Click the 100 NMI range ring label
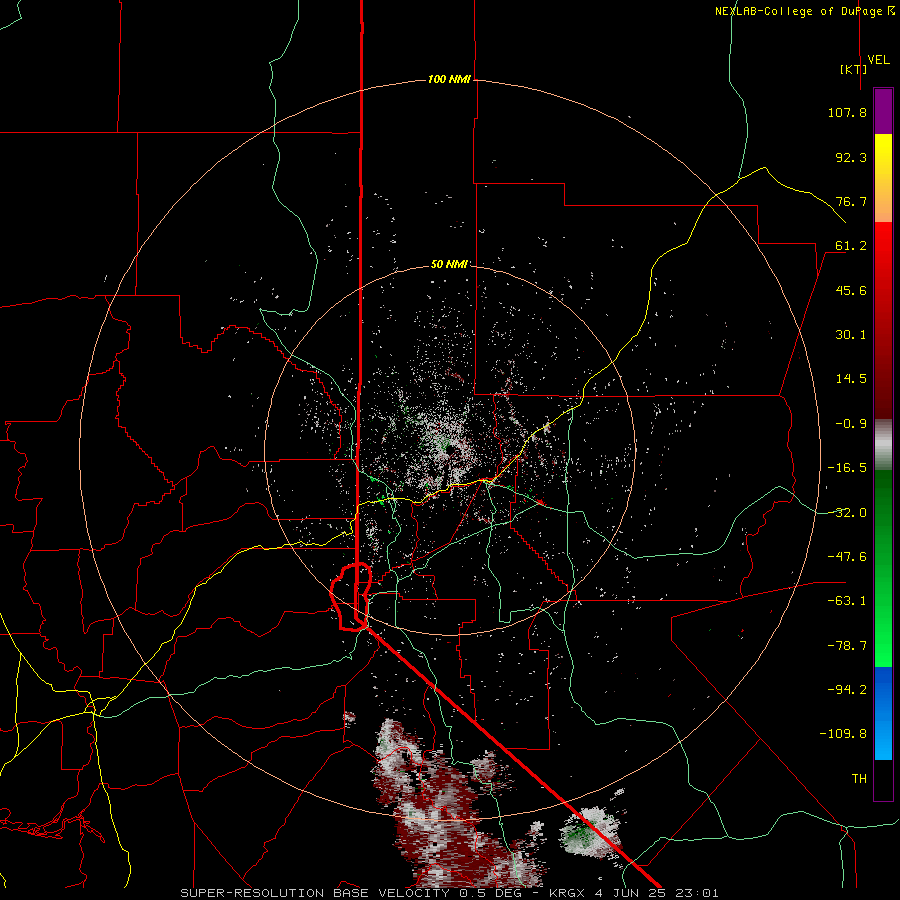 [449, 79]
